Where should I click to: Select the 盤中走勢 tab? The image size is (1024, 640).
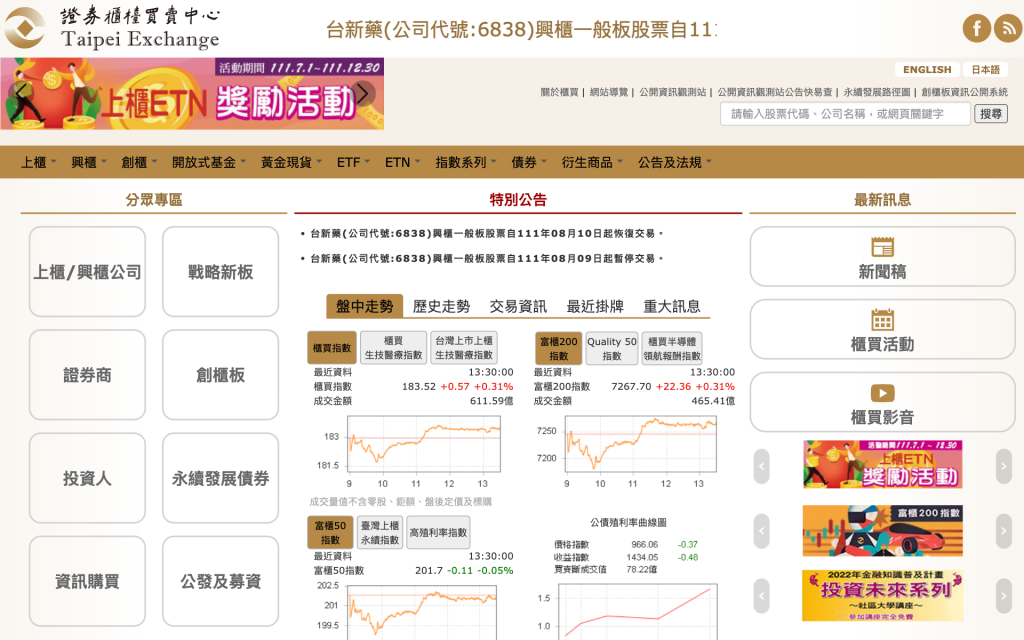[364, 306]
